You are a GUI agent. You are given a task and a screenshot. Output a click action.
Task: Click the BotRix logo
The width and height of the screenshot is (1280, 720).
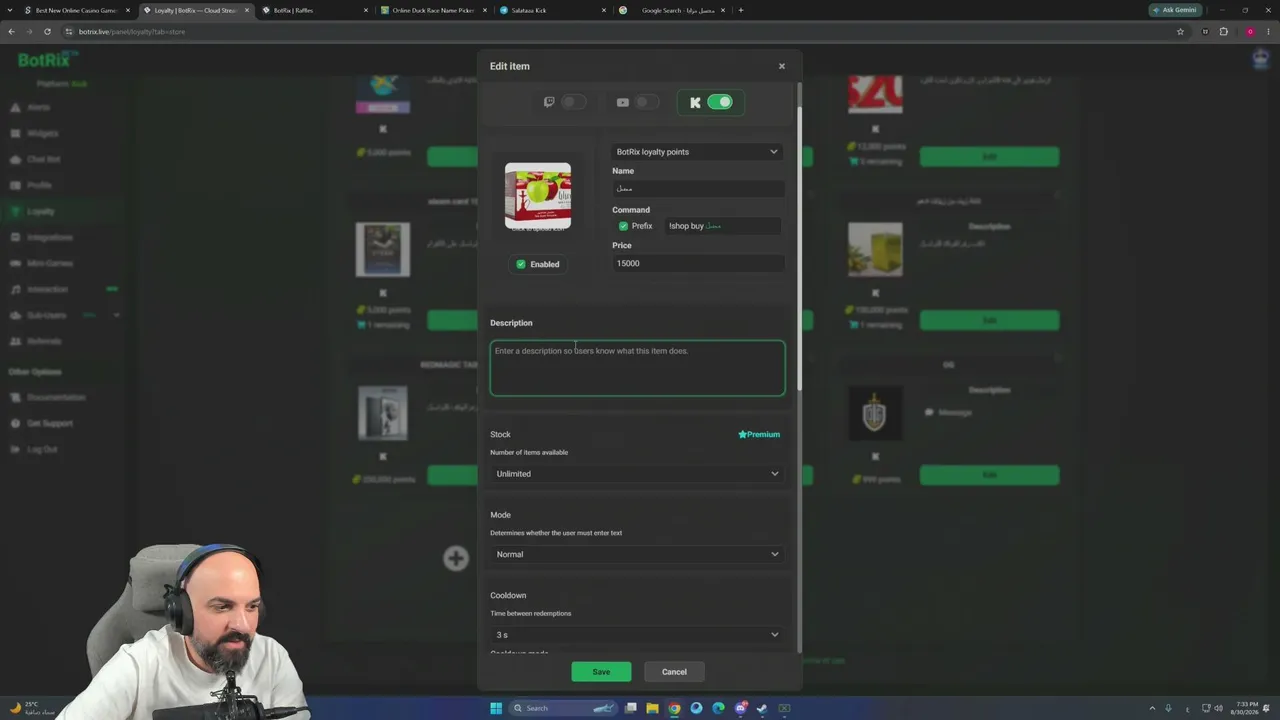point(47,60)
